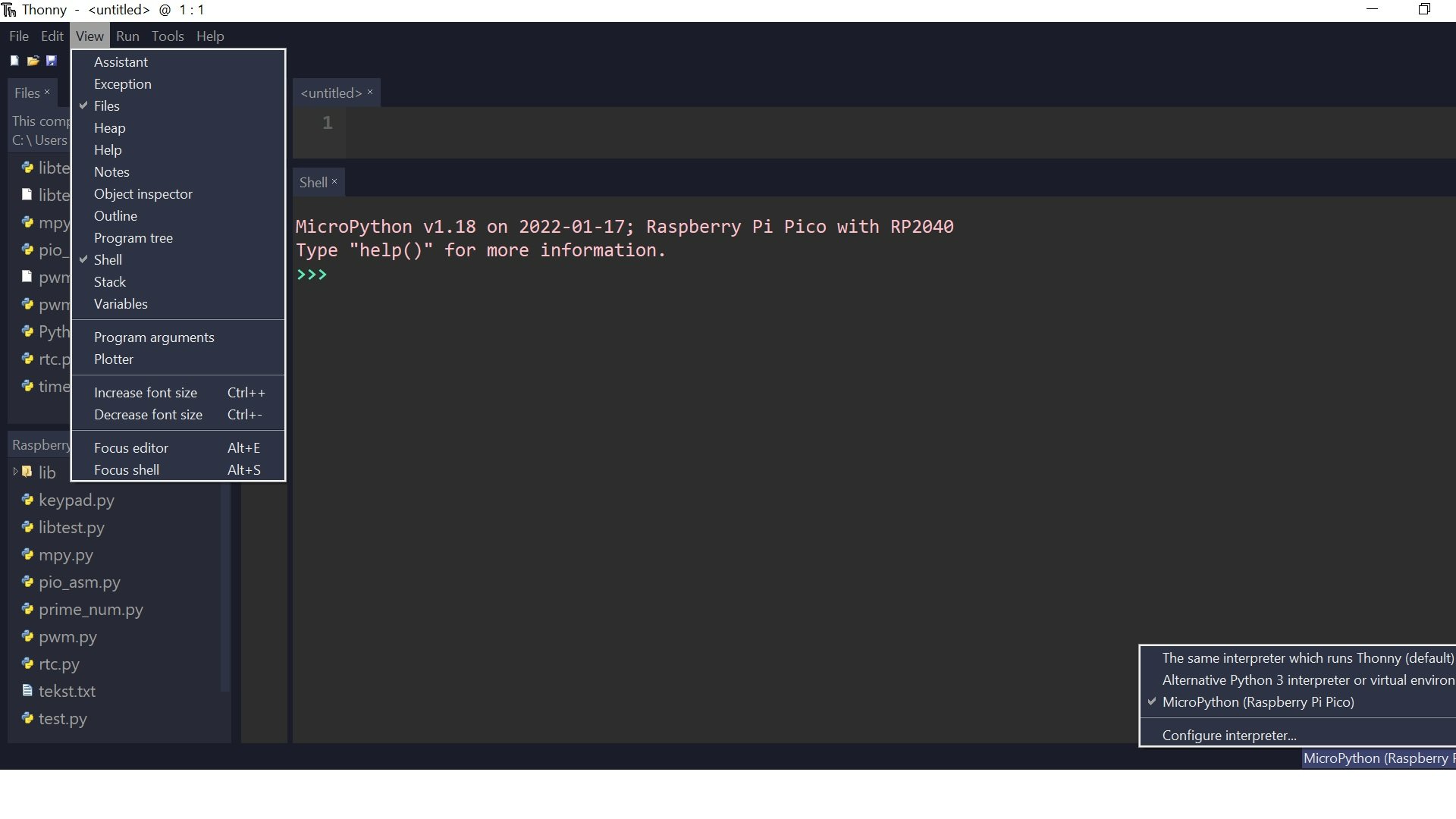Screen dimensions: 1456x819
Task: Choose Decrease font size
Action: pyautogui.click(x=178, y=415)
